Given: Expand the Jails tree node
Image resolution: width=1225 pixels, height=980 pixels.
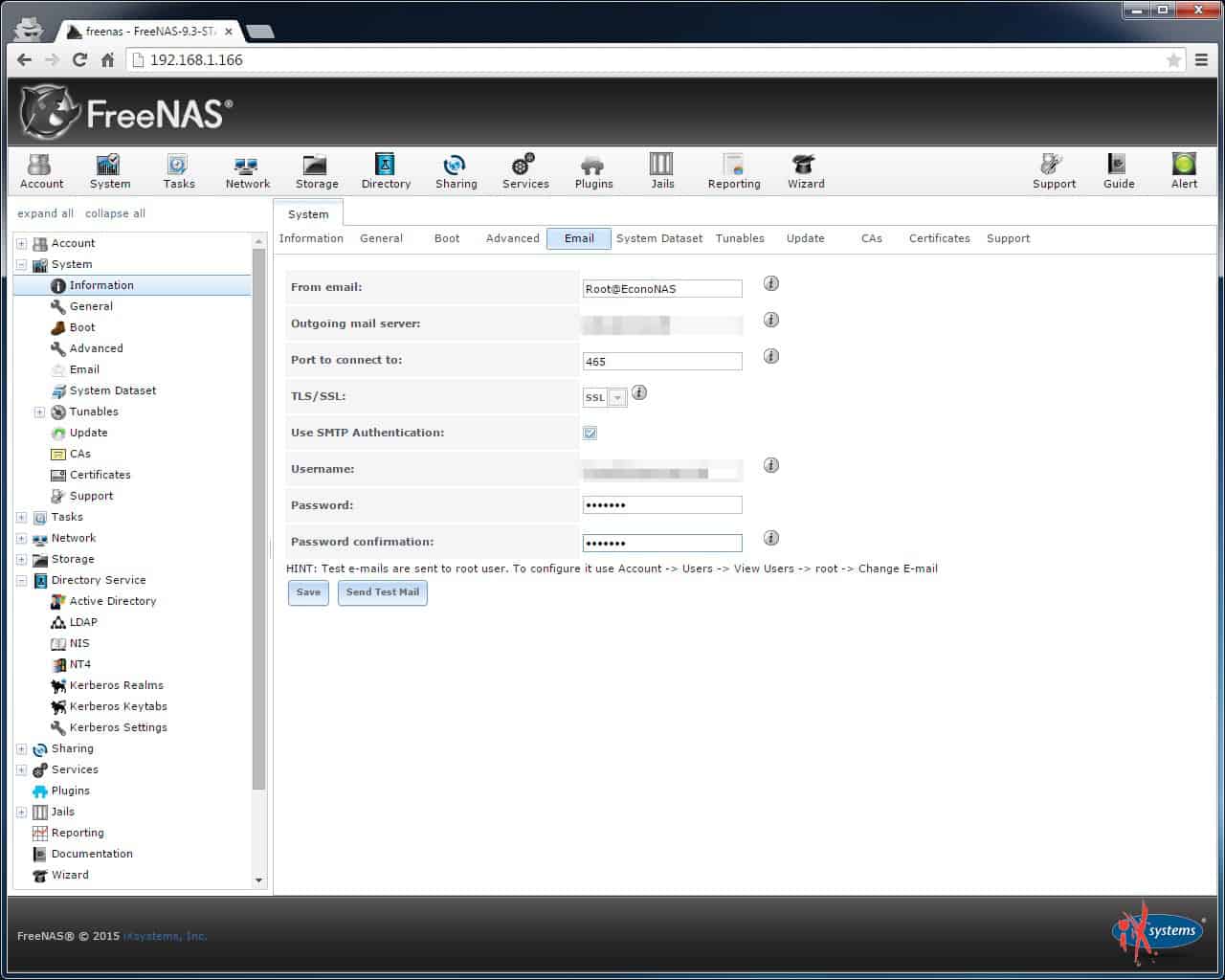Looking at the screenshot, I should [21, 812].
